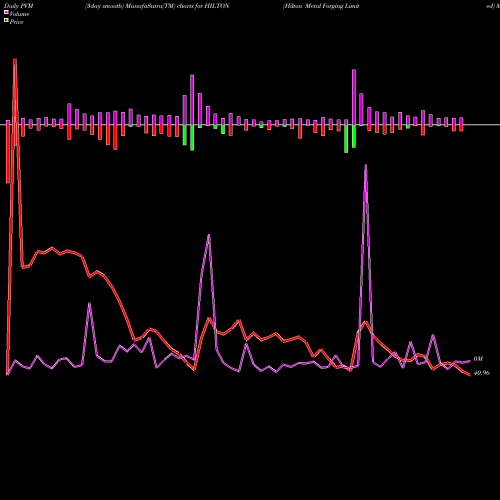The width and height of the screenshot is (500, 500).
Task: Click the Daily PVM title text
Action: [19, 6]
